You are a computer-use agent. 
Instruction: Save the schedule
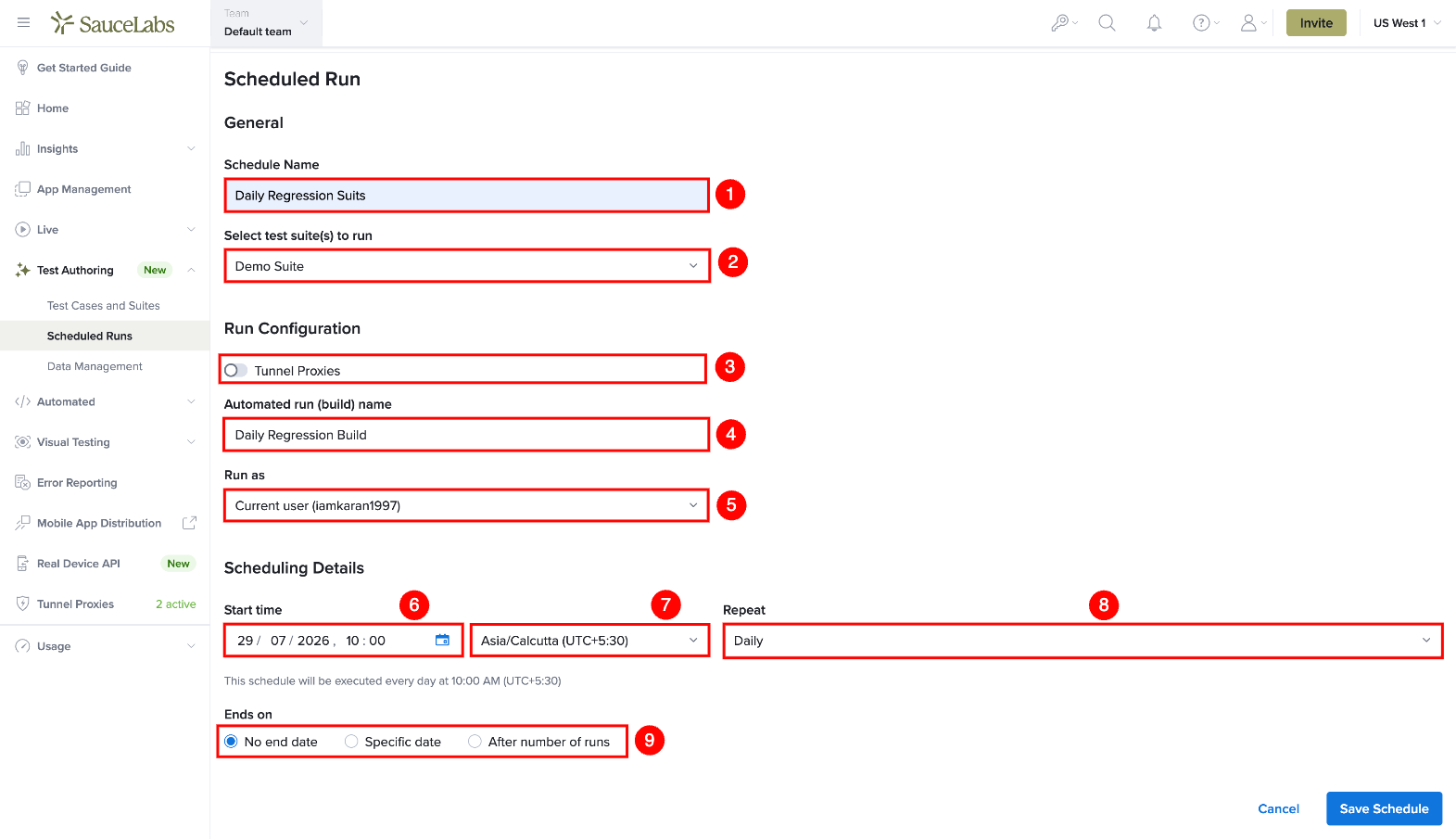[1384, 808]
